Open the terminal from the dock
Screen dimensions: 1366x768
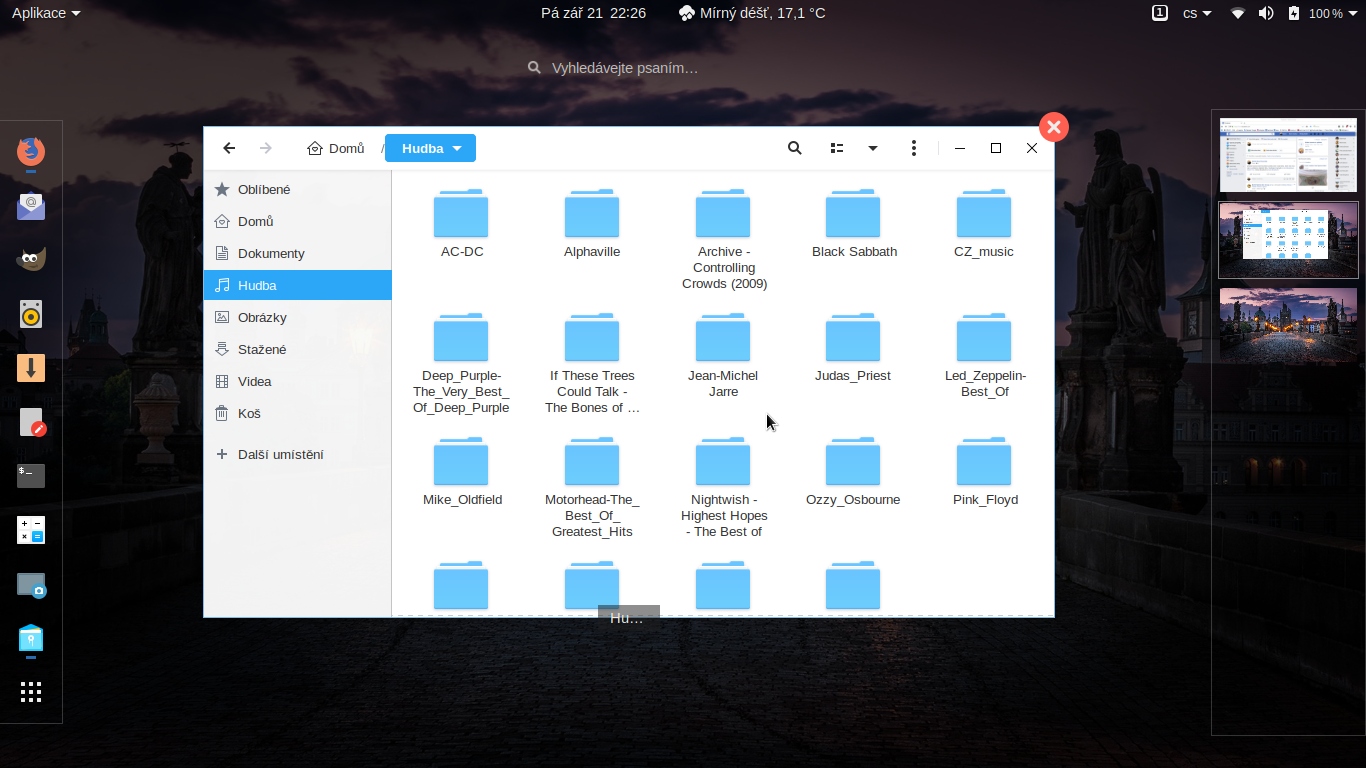[31, 476]
